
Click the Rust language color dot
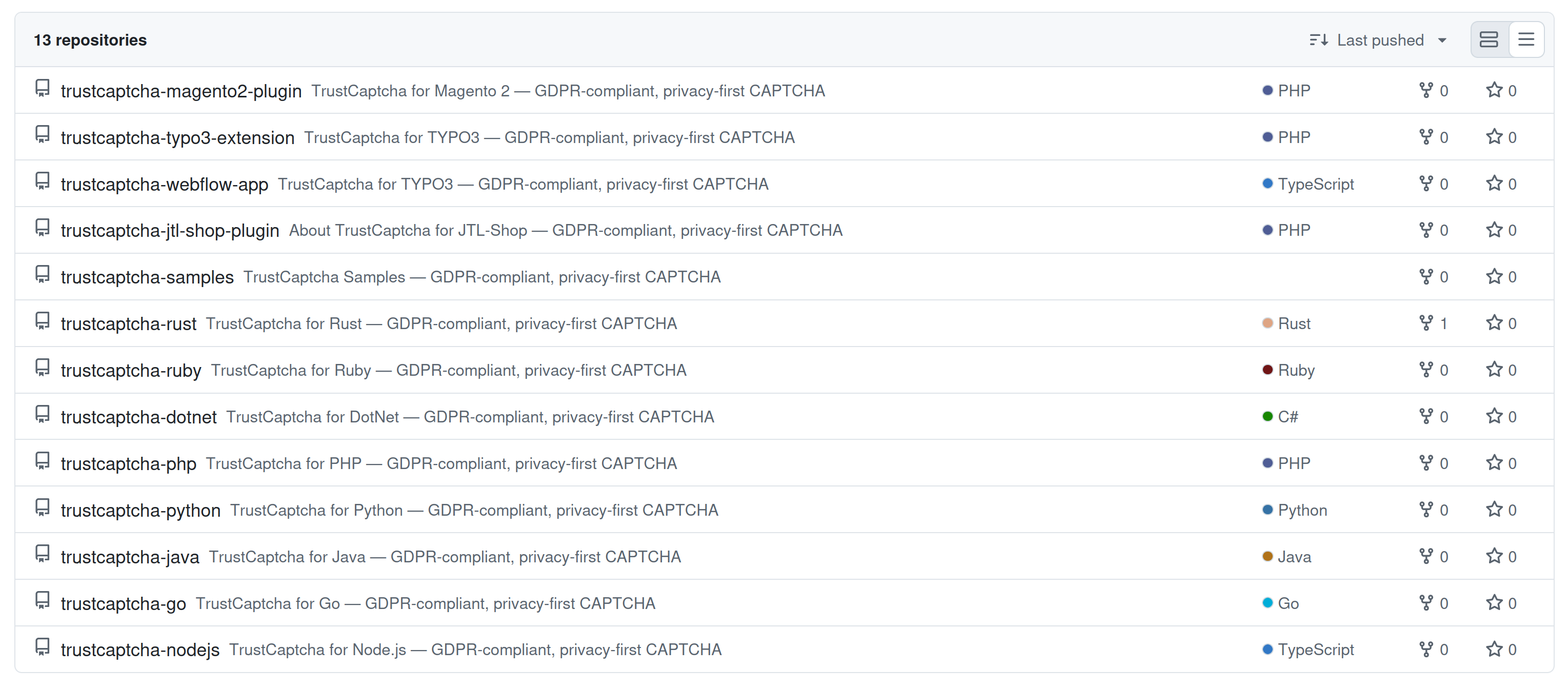coord(1268,323)
